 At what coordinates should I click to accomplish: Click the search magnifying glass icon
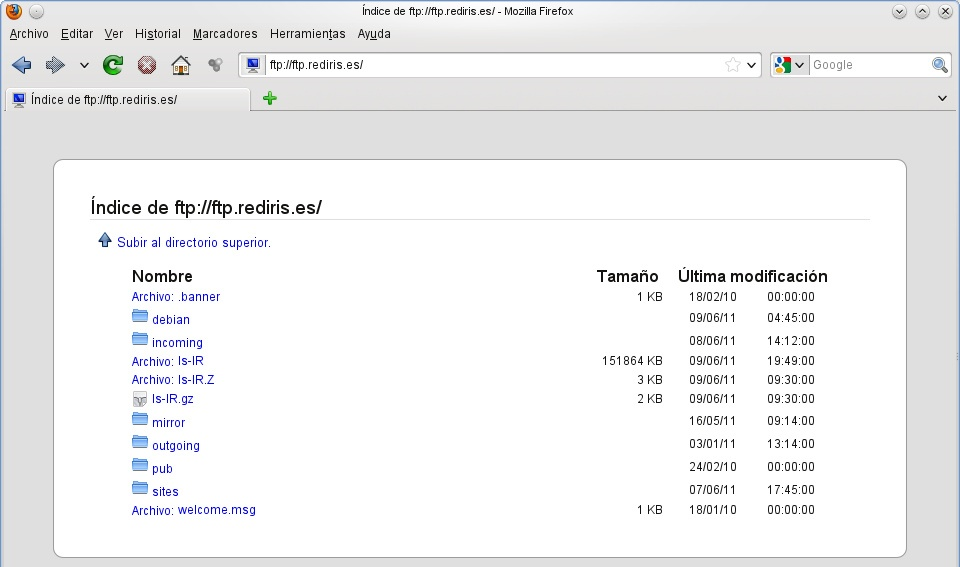click(x=940, y=65)
